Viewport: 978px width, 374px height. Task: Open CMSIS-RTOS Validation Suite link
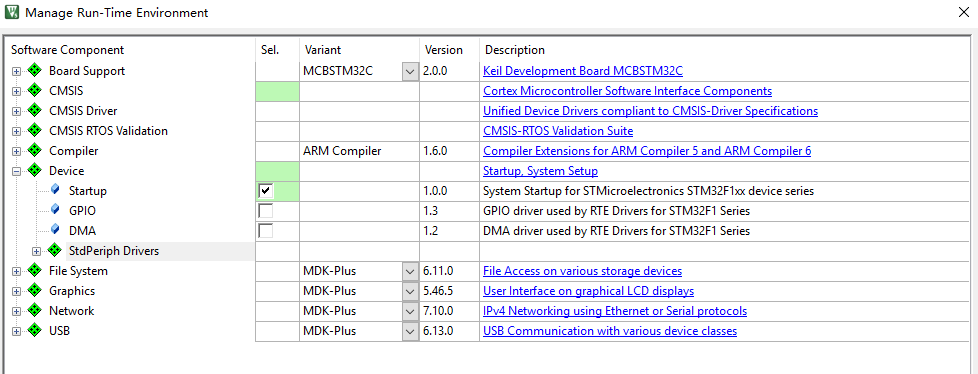(x=558, y=131)
